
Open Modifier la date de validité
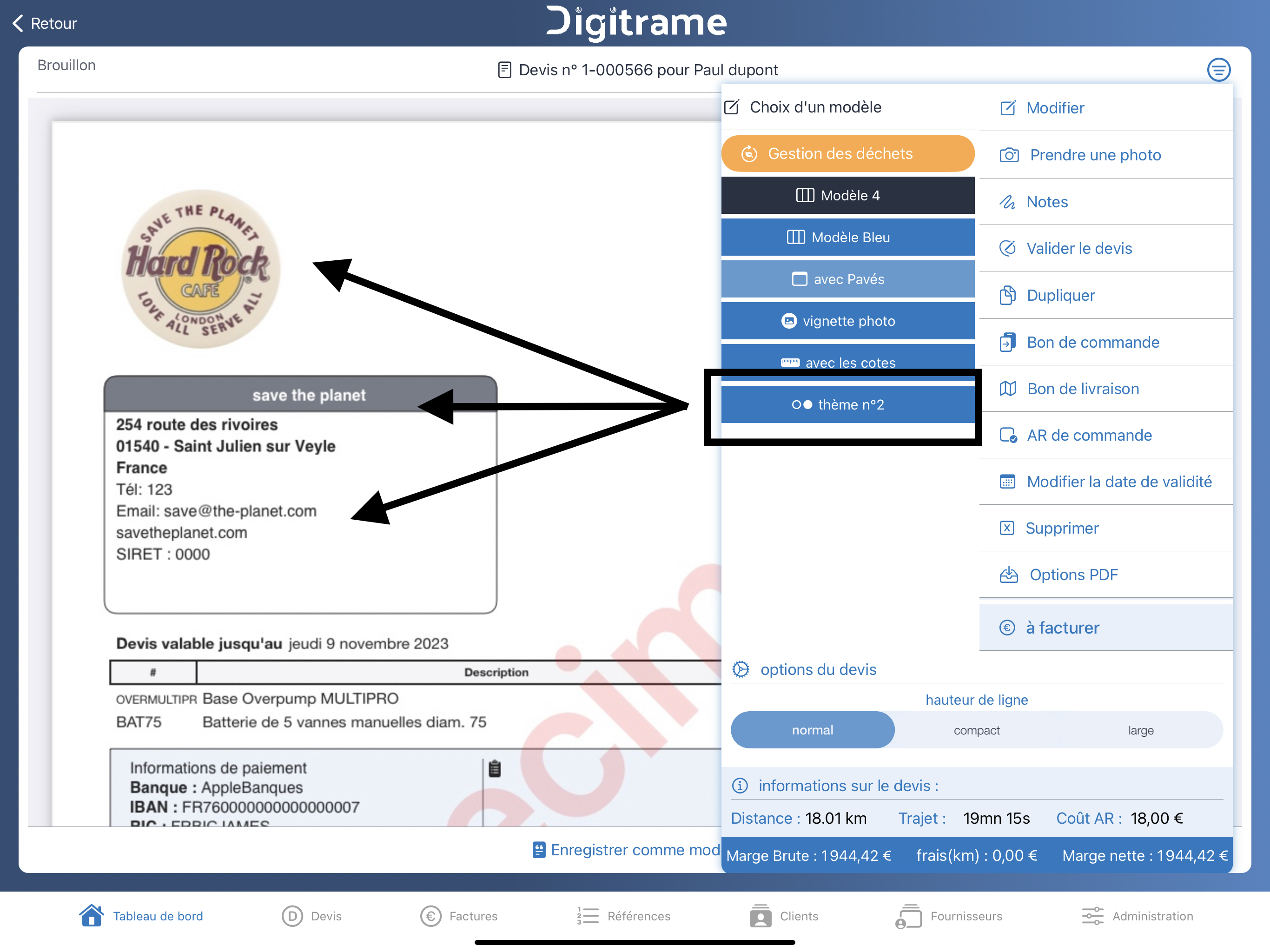1106,482
